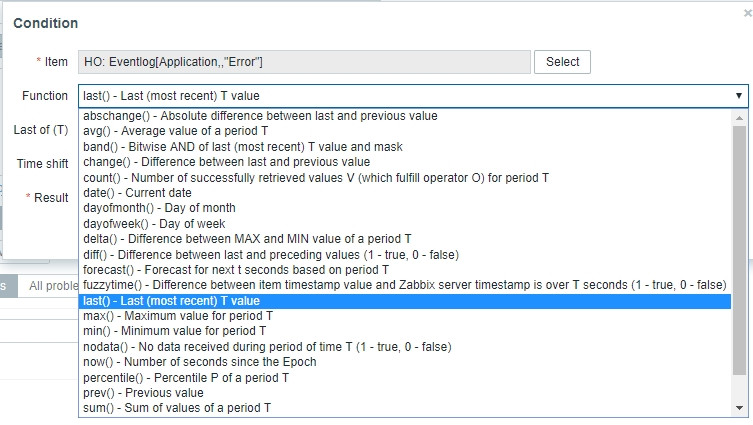Click the Item field with Eventlog key

click(x=304, y=62)
